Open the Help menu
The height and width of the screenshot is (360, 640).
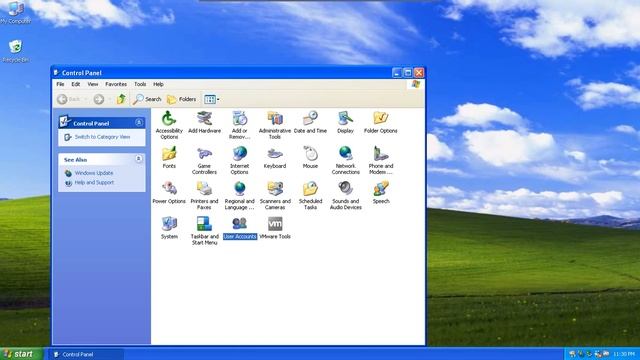(x=158, y=84)
